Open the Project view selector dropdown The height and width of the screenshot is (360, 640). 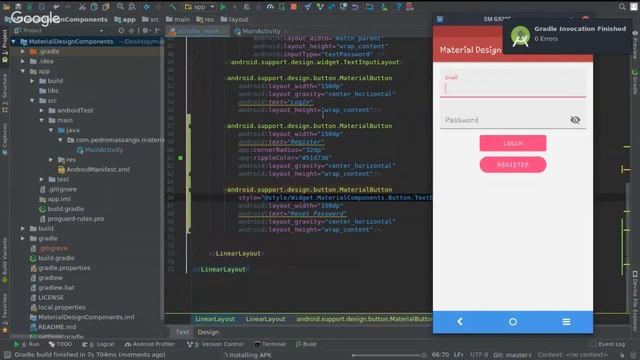(59, 31)
